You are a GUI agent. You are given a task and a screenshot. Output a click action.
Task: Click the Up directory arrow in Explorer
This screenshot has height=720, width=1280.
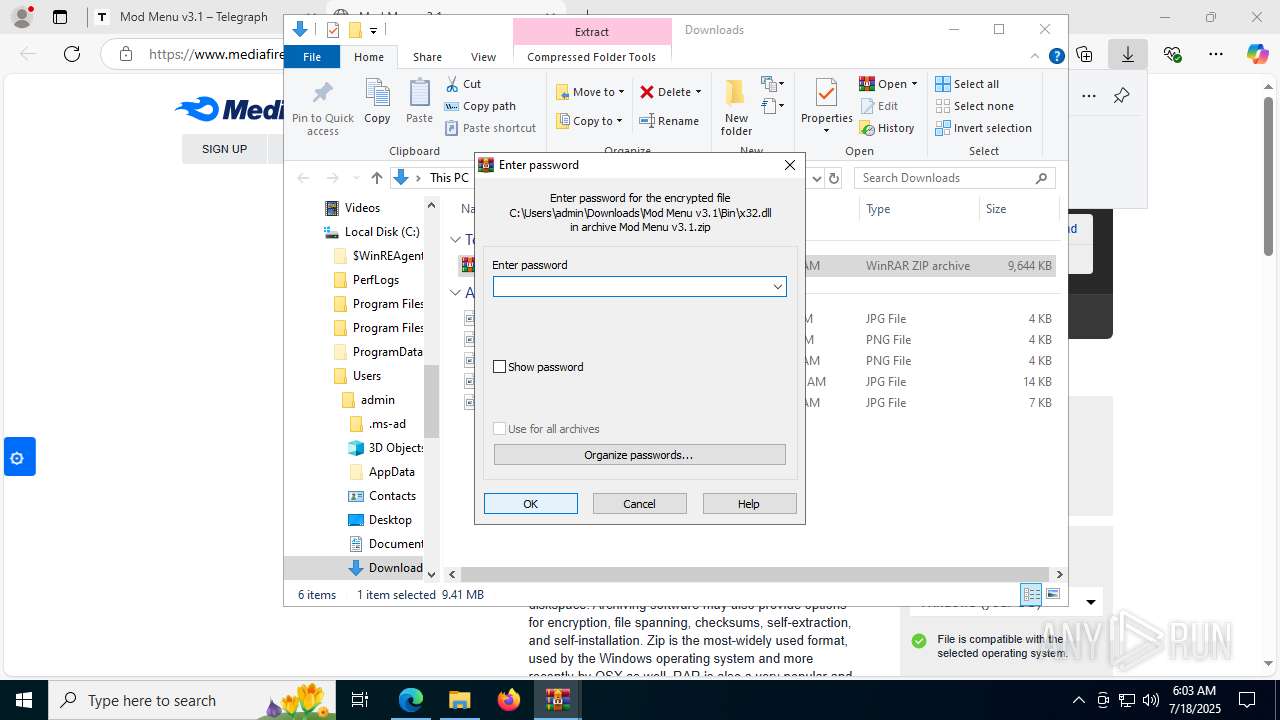coord(376,178)
